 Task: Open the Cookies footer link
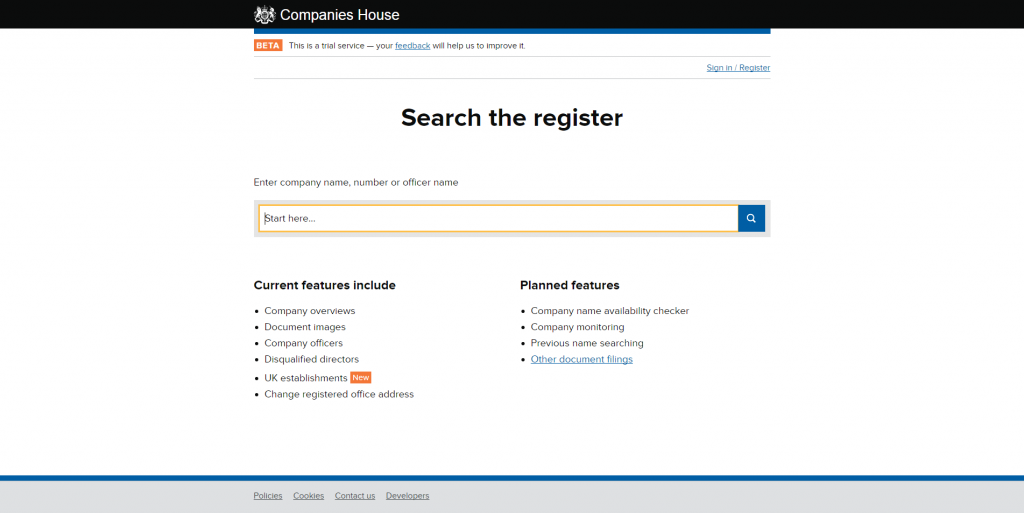308,496
